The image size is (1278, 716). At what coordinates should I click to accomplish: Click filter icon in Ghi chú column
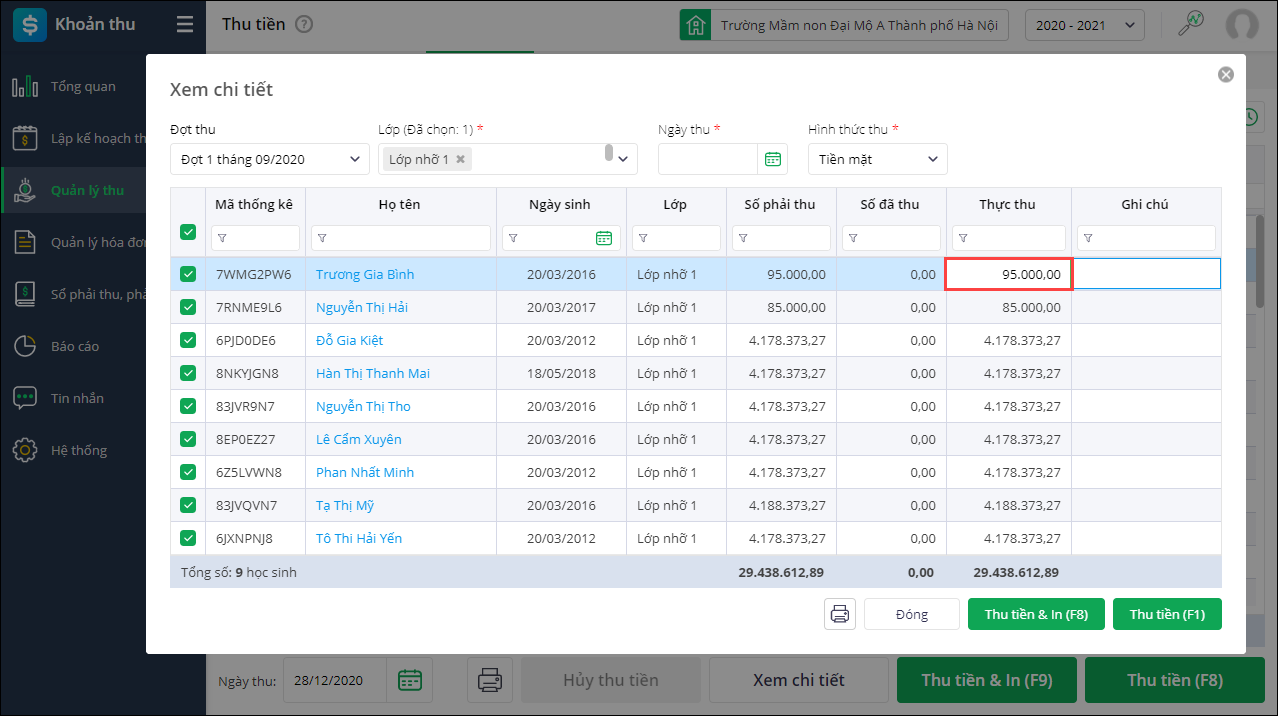click(1088, 238)
